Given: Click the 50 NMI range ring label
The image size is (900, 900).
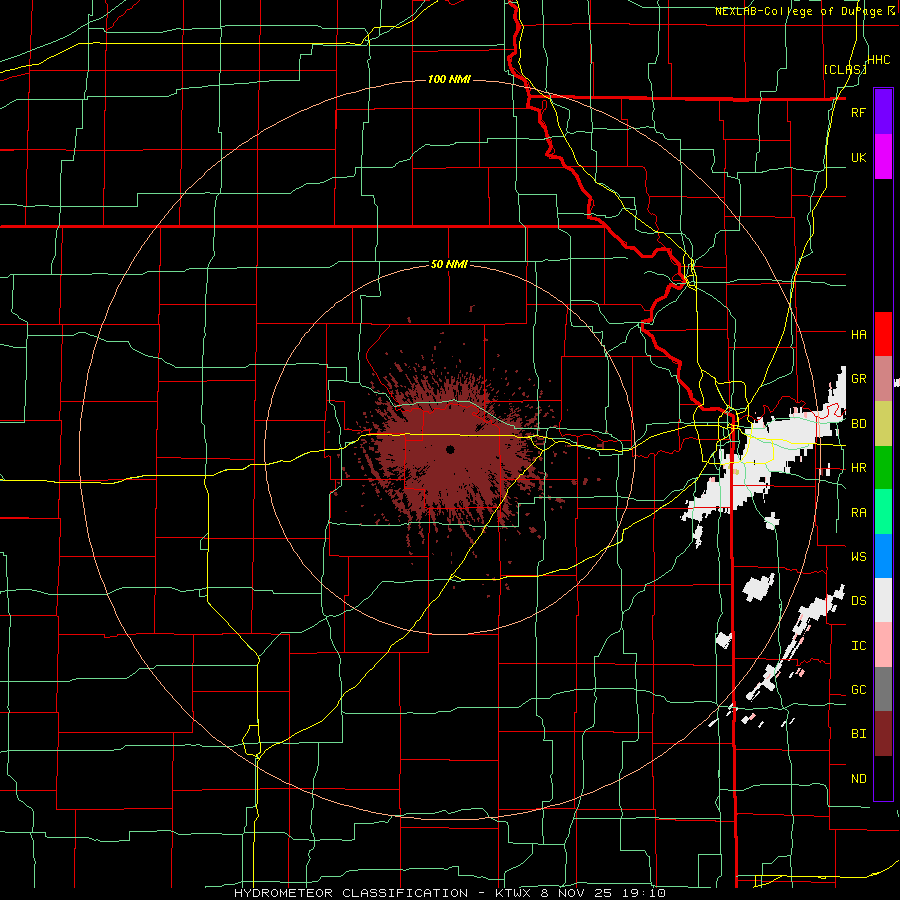Looking at the screenshot, I should [449, 264].
